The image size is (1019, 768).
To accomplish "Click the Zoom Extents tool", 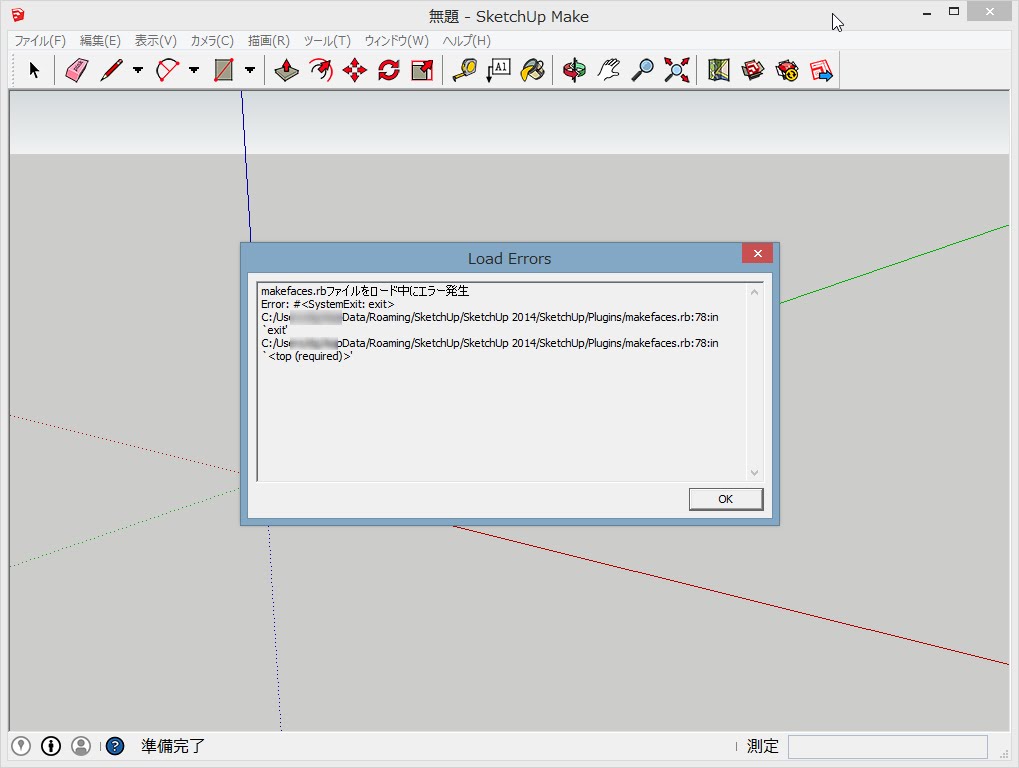I will coord(677,70).
